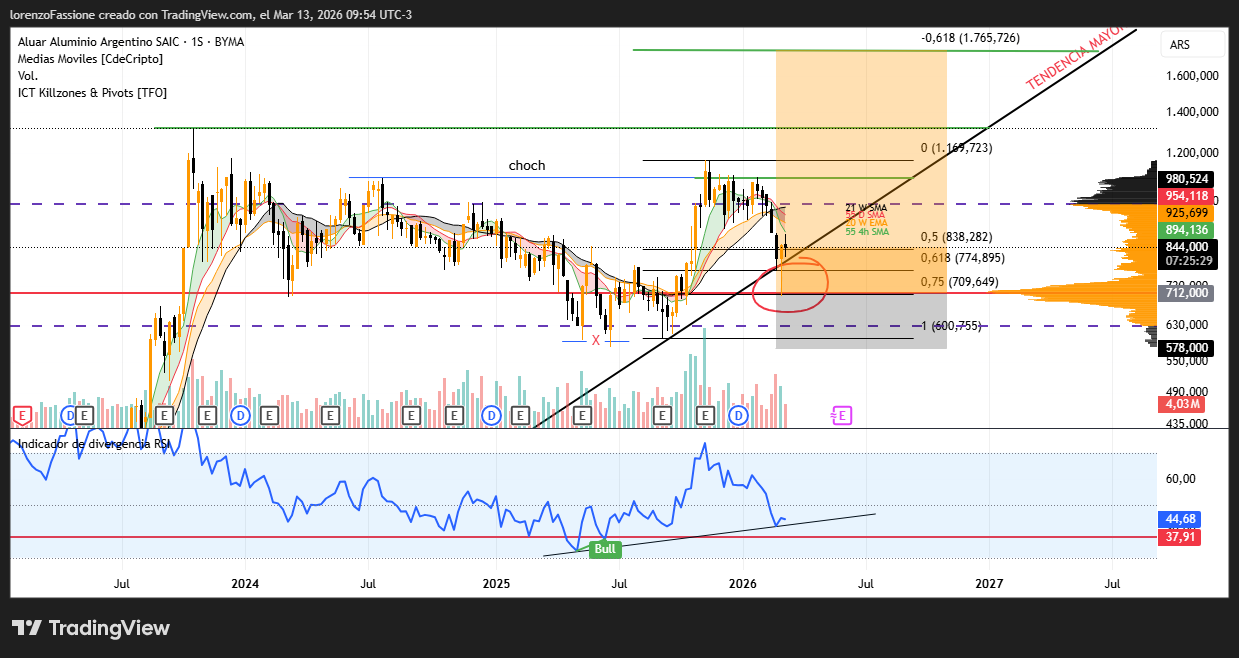Open the ARS currency selector

tap(1192, 45)
